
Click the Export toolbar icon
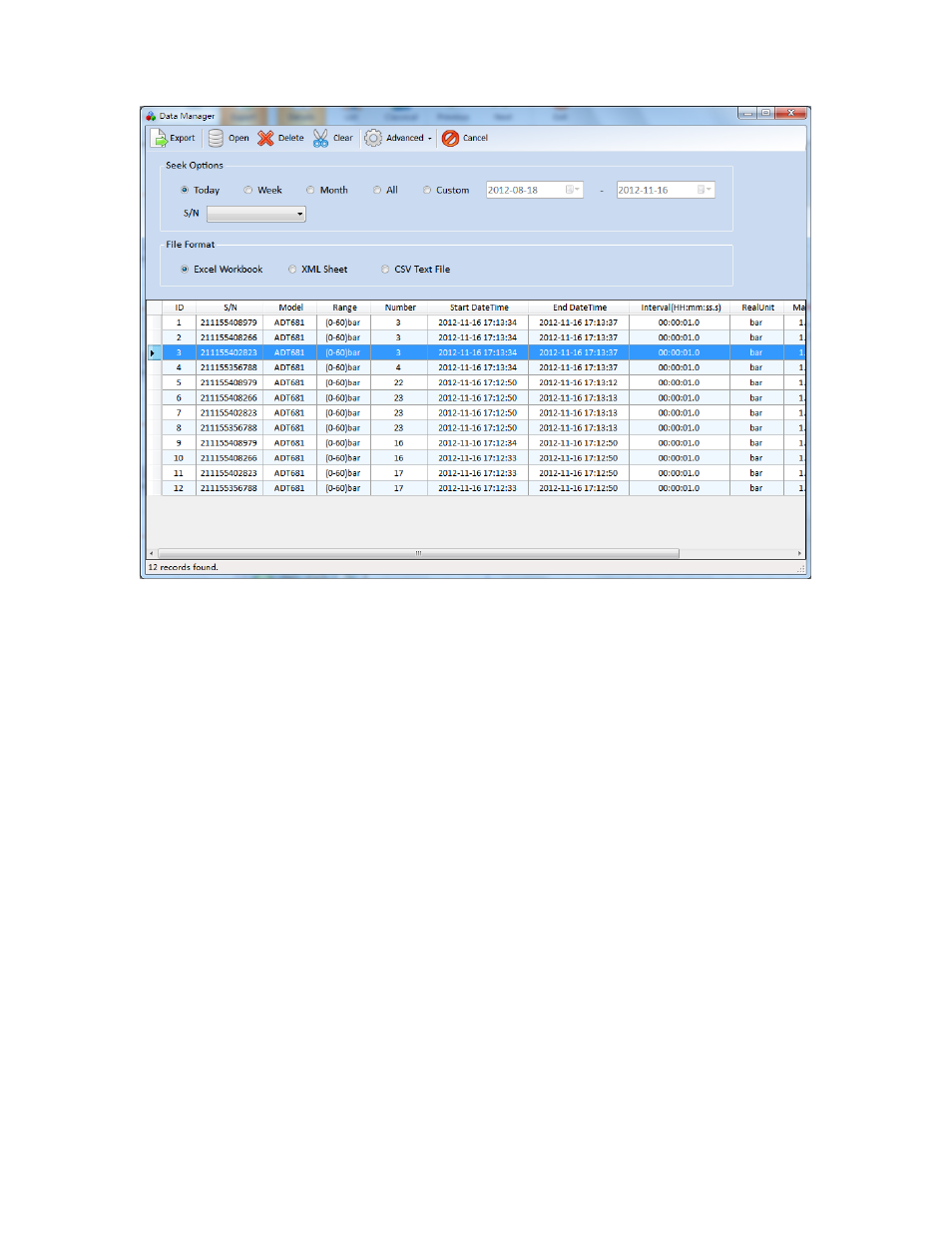(159, 139)
